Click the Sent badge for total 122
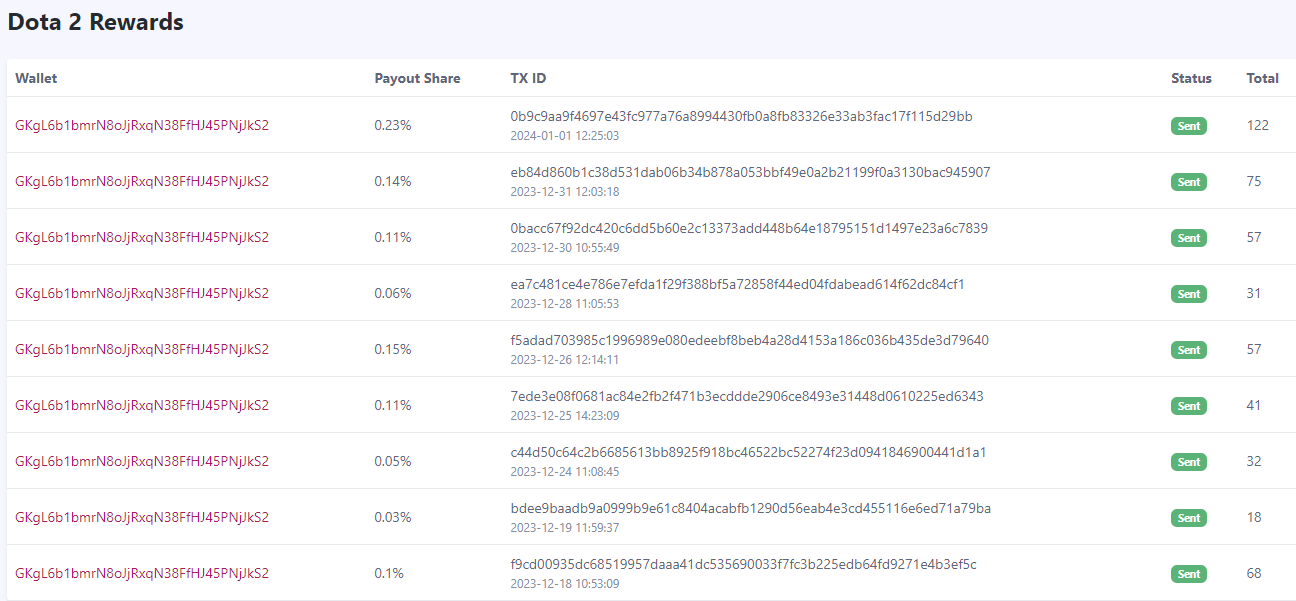This screenshot has width=1296, height=601. click(x=1189, y=126)
